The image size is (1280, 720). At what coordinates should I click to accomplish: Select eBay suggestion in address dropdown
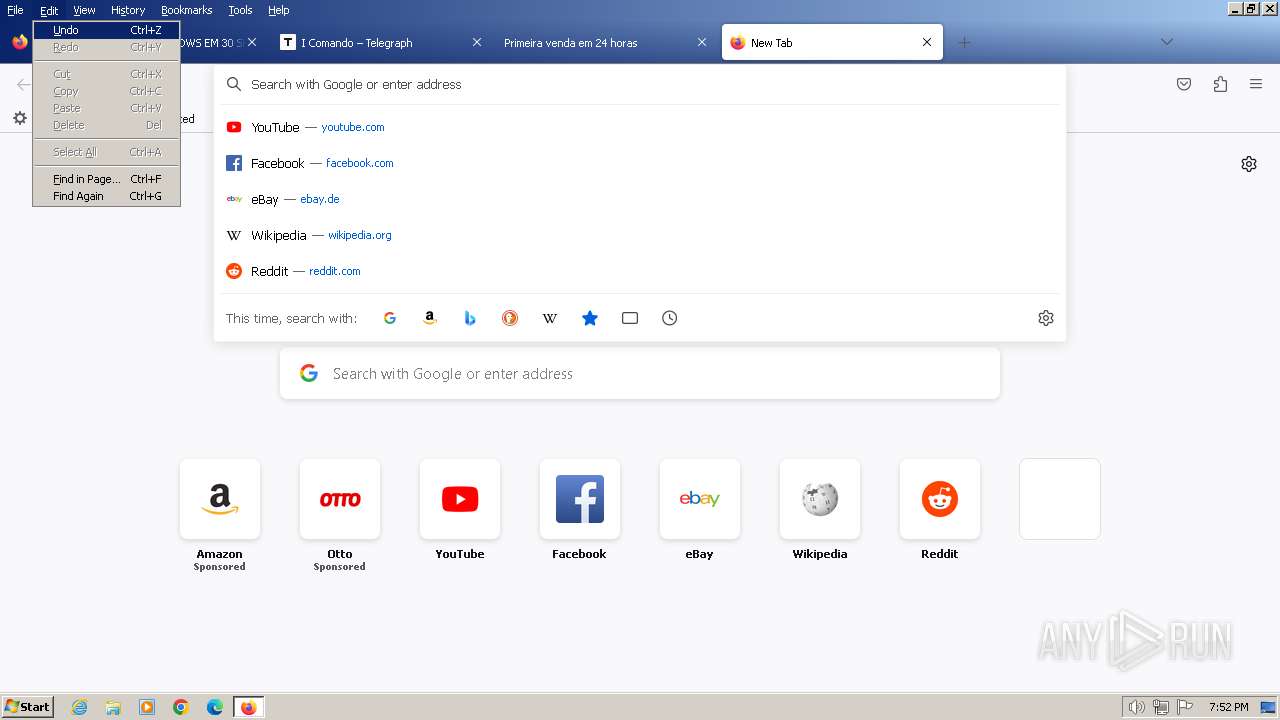point(640,199)
